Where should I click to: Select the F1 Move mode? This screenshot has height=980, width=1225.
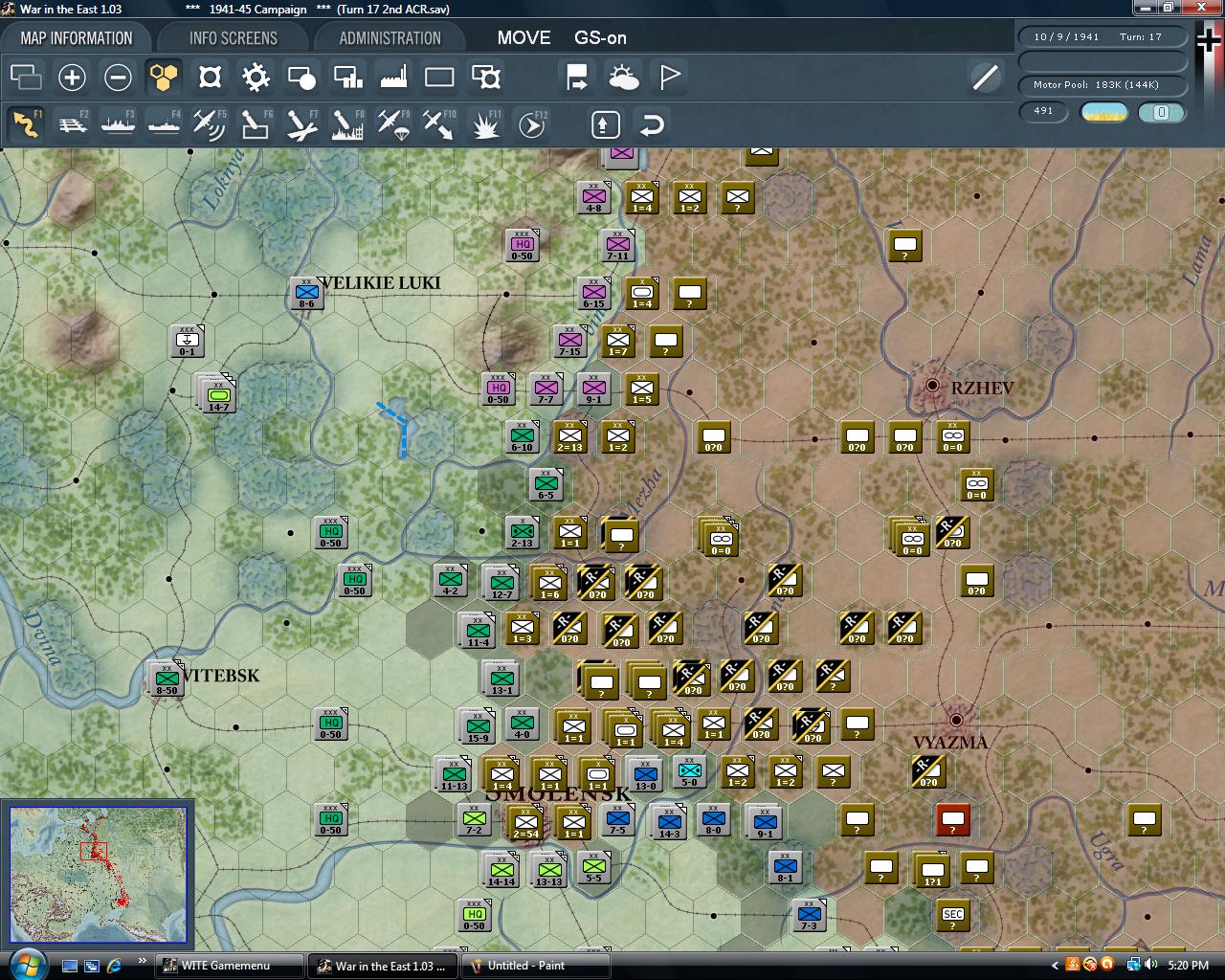26,124
